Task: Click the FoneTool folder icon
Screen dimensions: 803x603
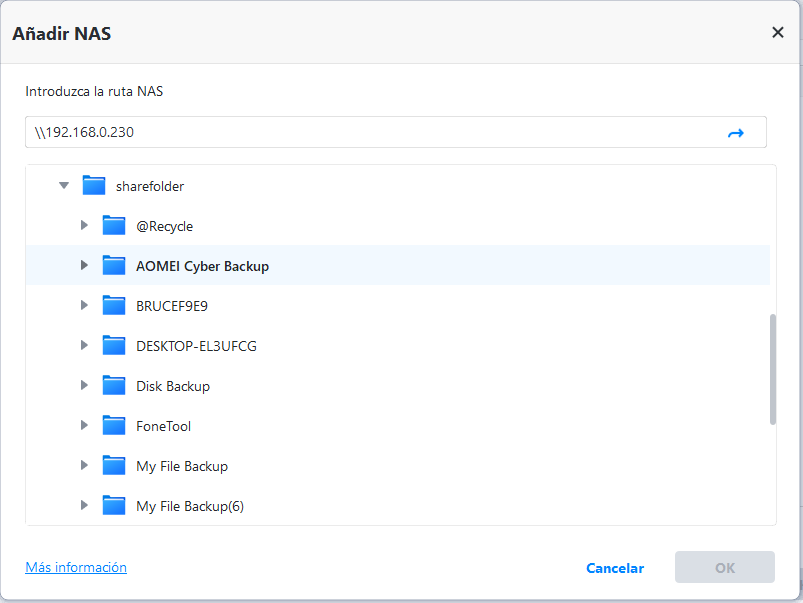Action: [114, 425]
